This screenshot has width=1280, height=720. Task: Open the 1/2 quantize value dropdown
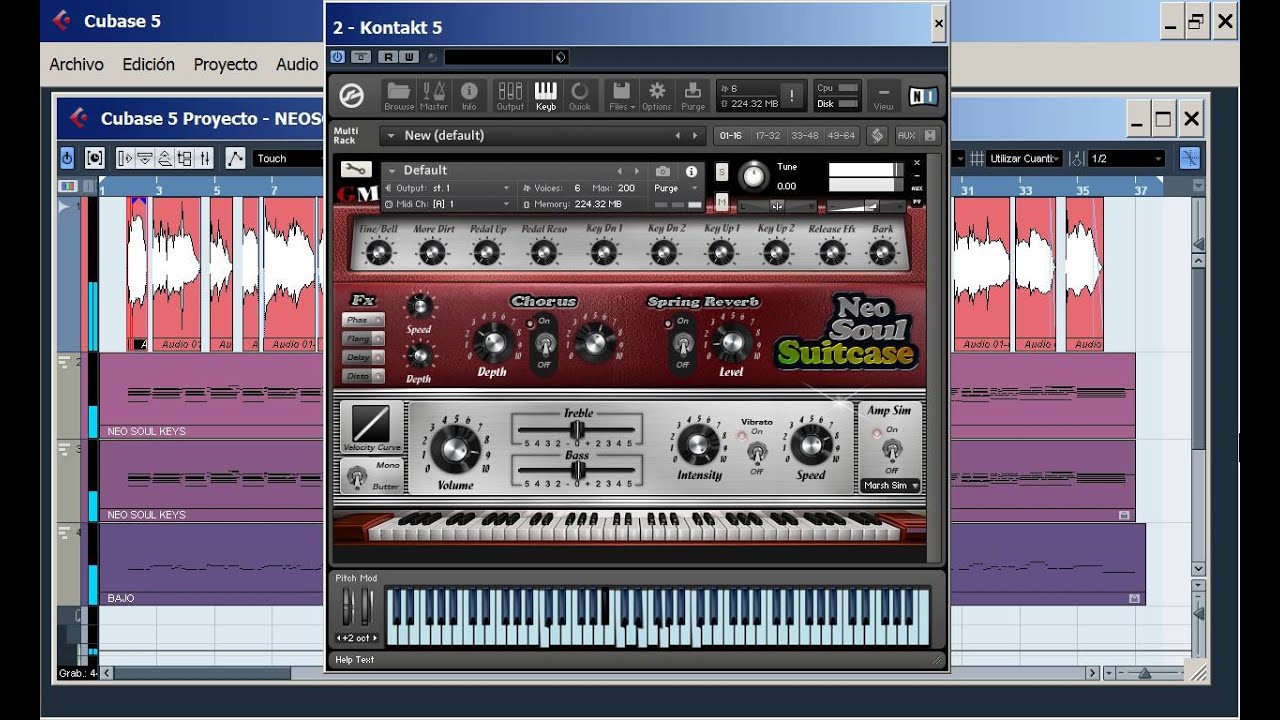coord(1127,158)
